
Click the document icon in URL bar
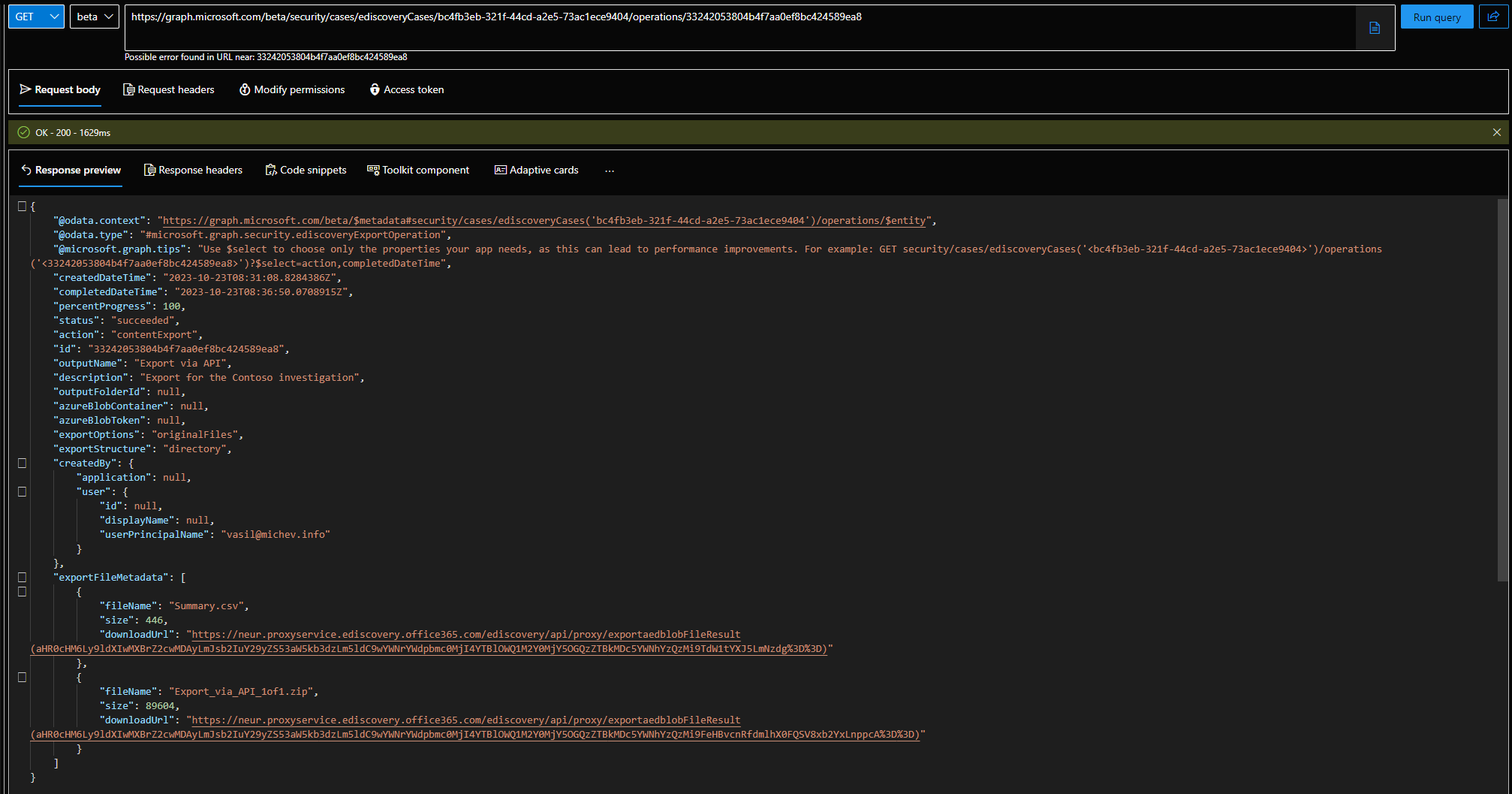point(1375,28)
